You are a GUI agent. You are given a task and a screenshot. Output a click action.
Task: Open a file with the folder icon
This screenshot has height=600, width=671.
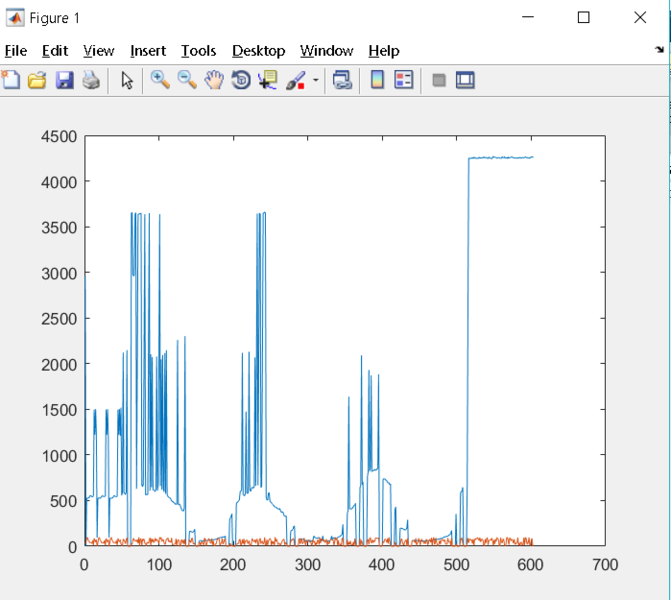coord(37,81)
